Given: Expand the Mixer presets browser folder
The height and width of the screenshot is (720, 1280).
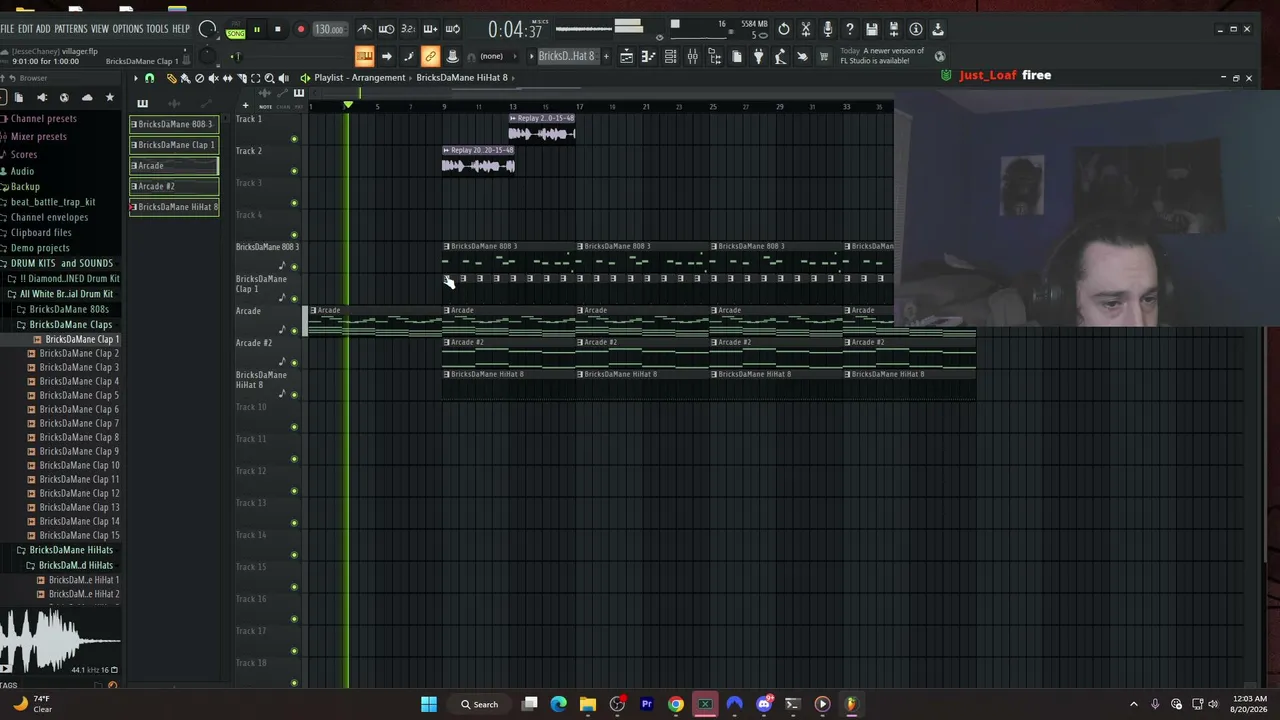Looking at the screenshot, I should [38, 137].
